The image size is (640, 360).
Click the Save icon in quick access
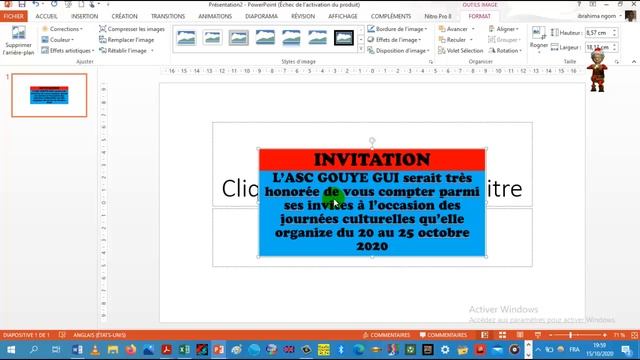coord(22,4)
